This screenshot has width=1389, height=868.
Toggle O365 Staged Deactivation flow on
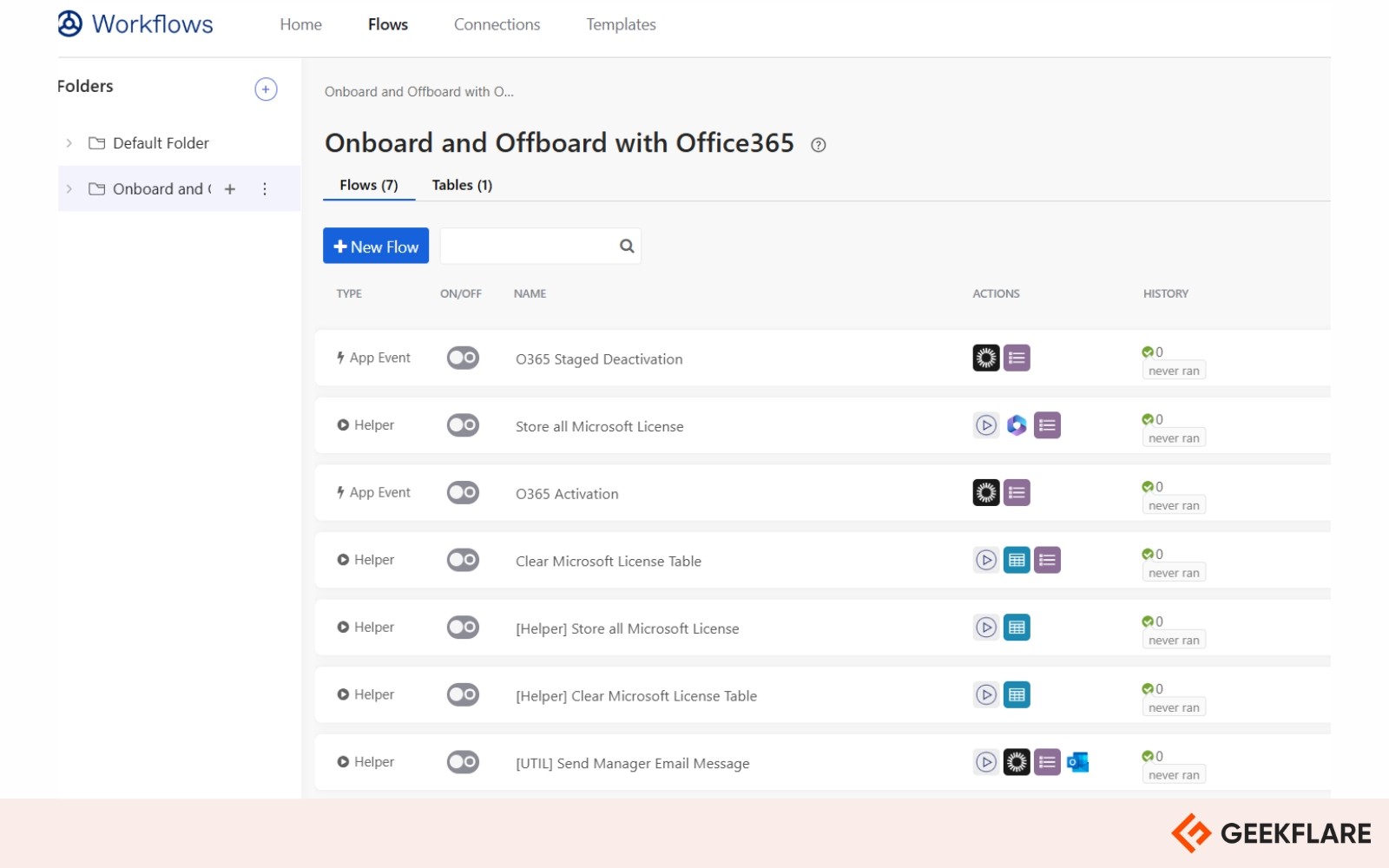click(463, 358)
